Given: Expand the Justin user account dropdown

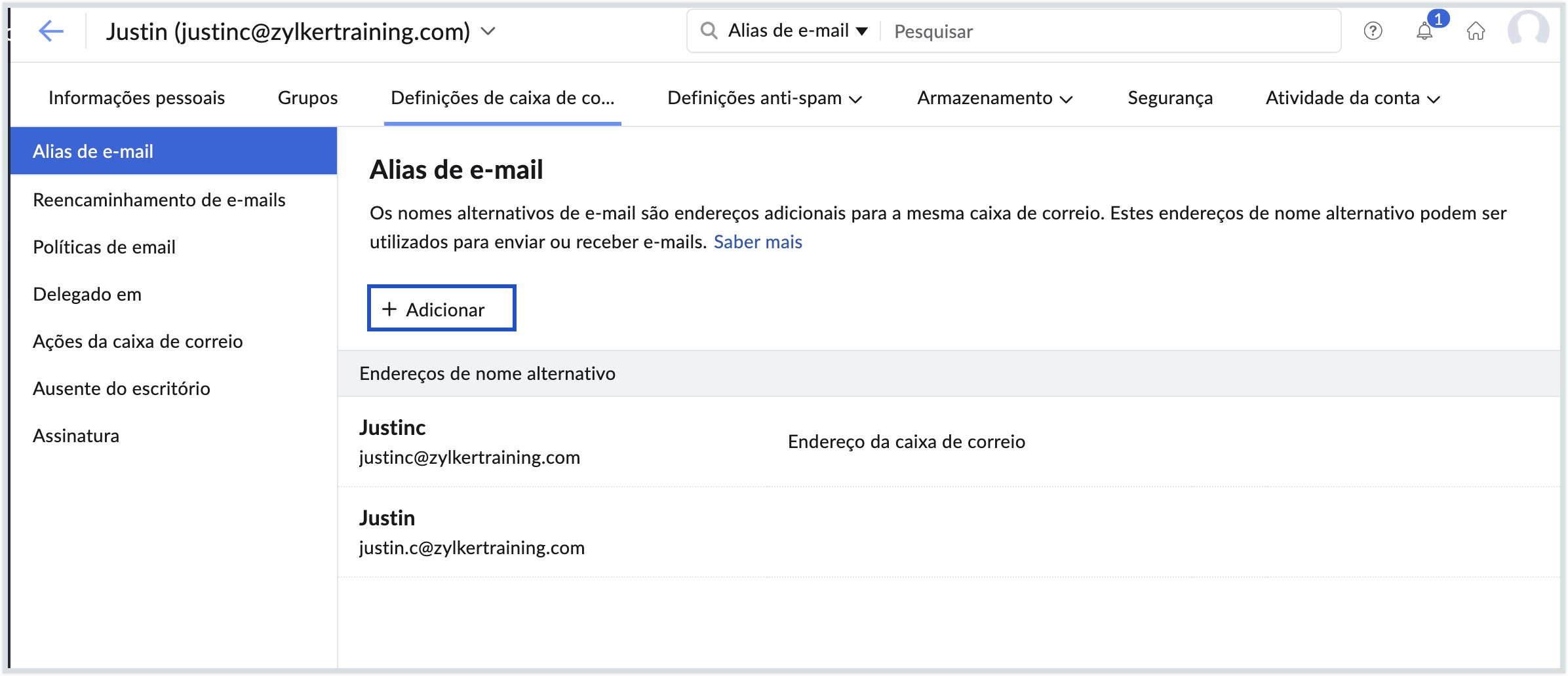Looking at the screenshot, I should tap(488, 31).
